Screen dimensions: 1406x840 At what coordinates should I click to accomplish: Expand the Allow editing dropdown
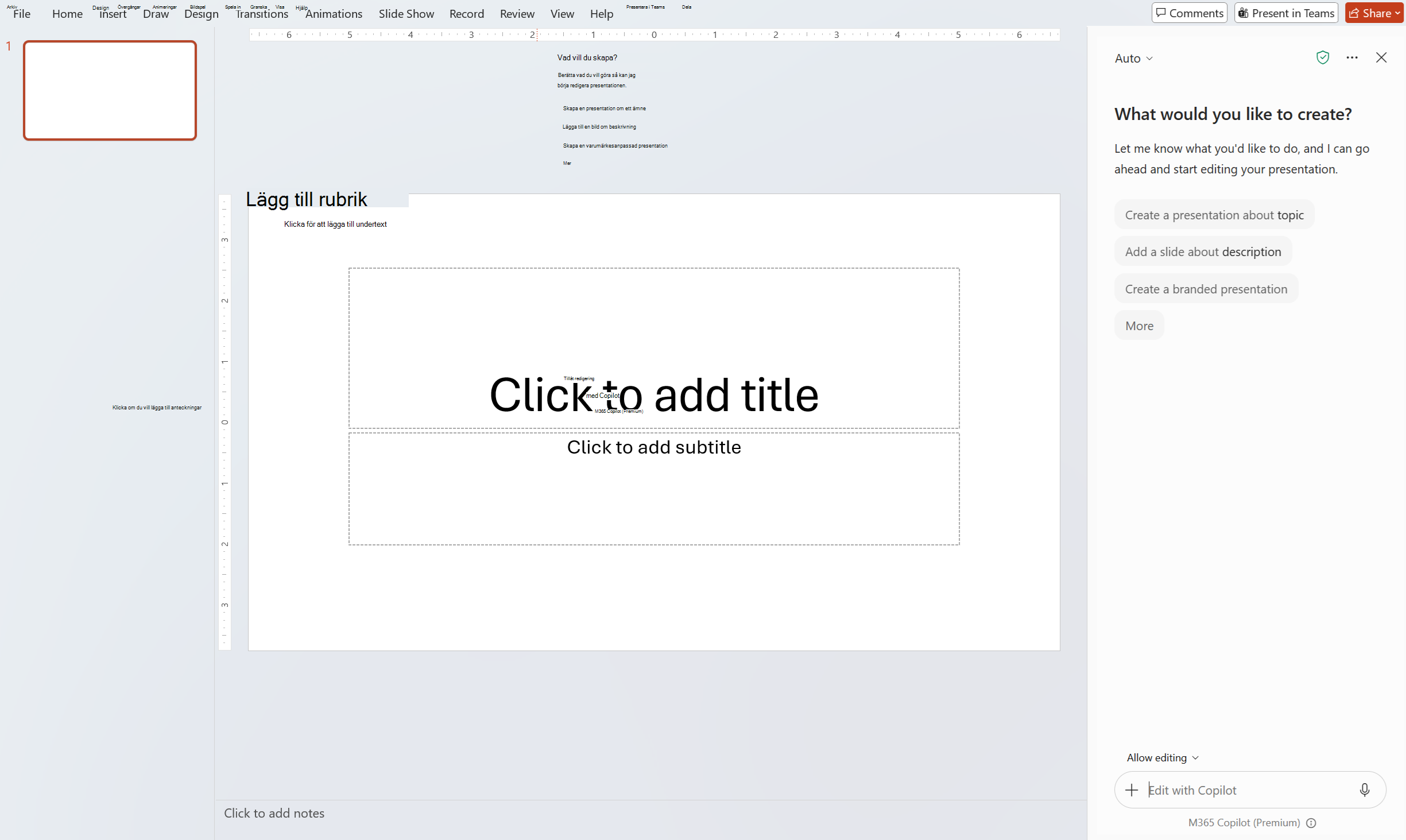[1163, 757]
